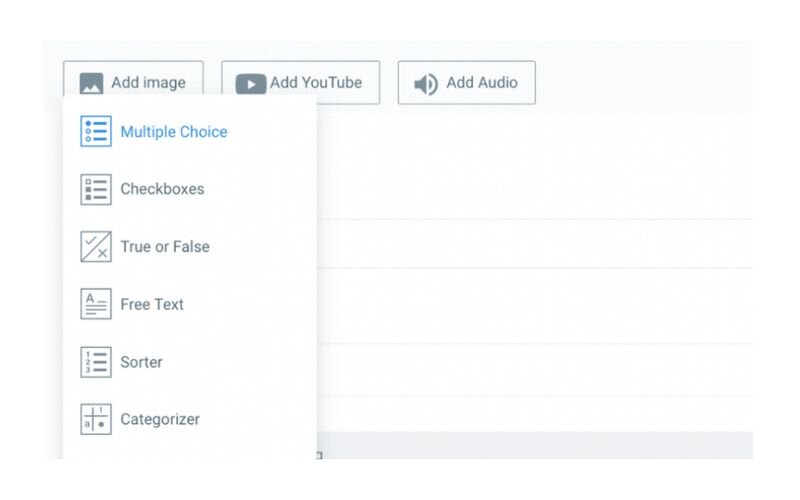Choose Checkboxes from the question type list
The image size is (800, 500).
click(162, 189)
